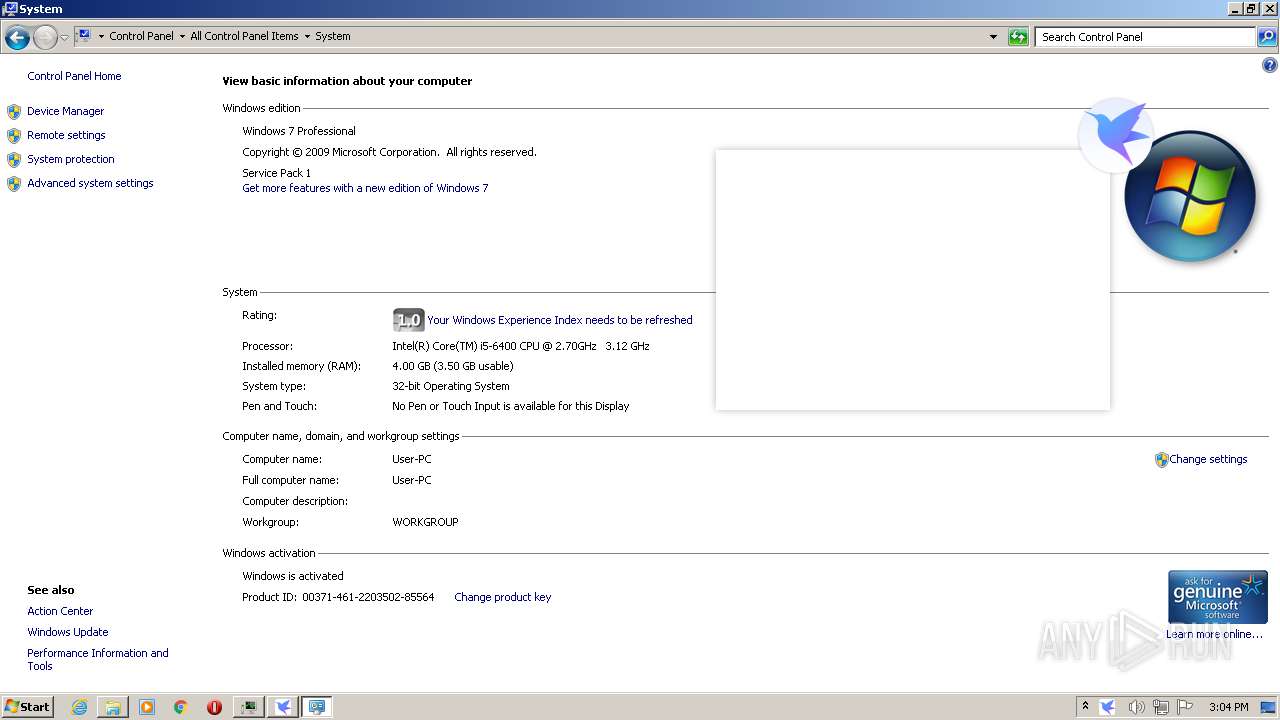Refresh the System page
The height and width of the screenshot is (720, 1280).
click(x=1018, y=37)
